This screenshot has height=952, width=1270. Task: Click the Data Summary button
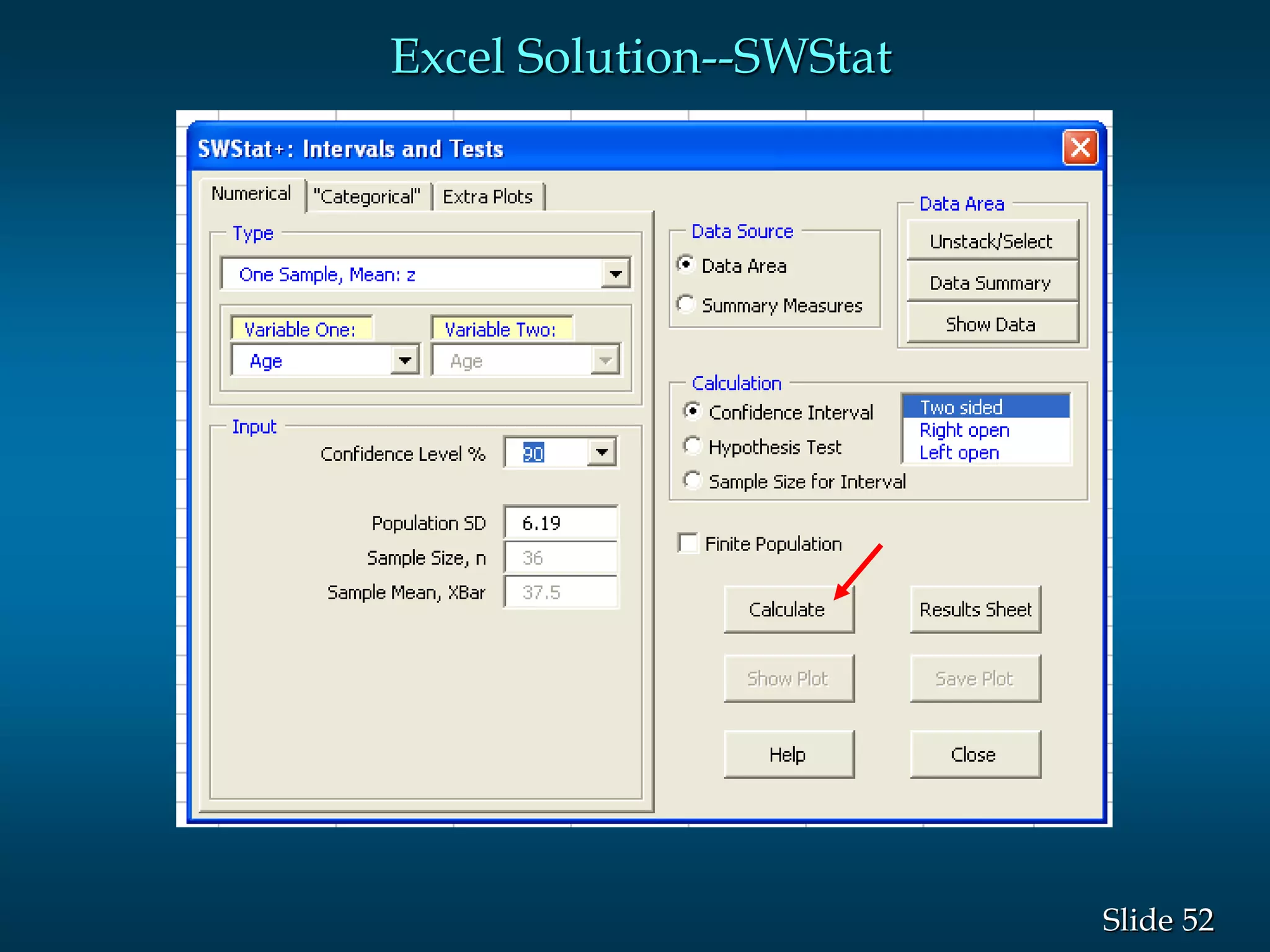(x=992, y=283)
